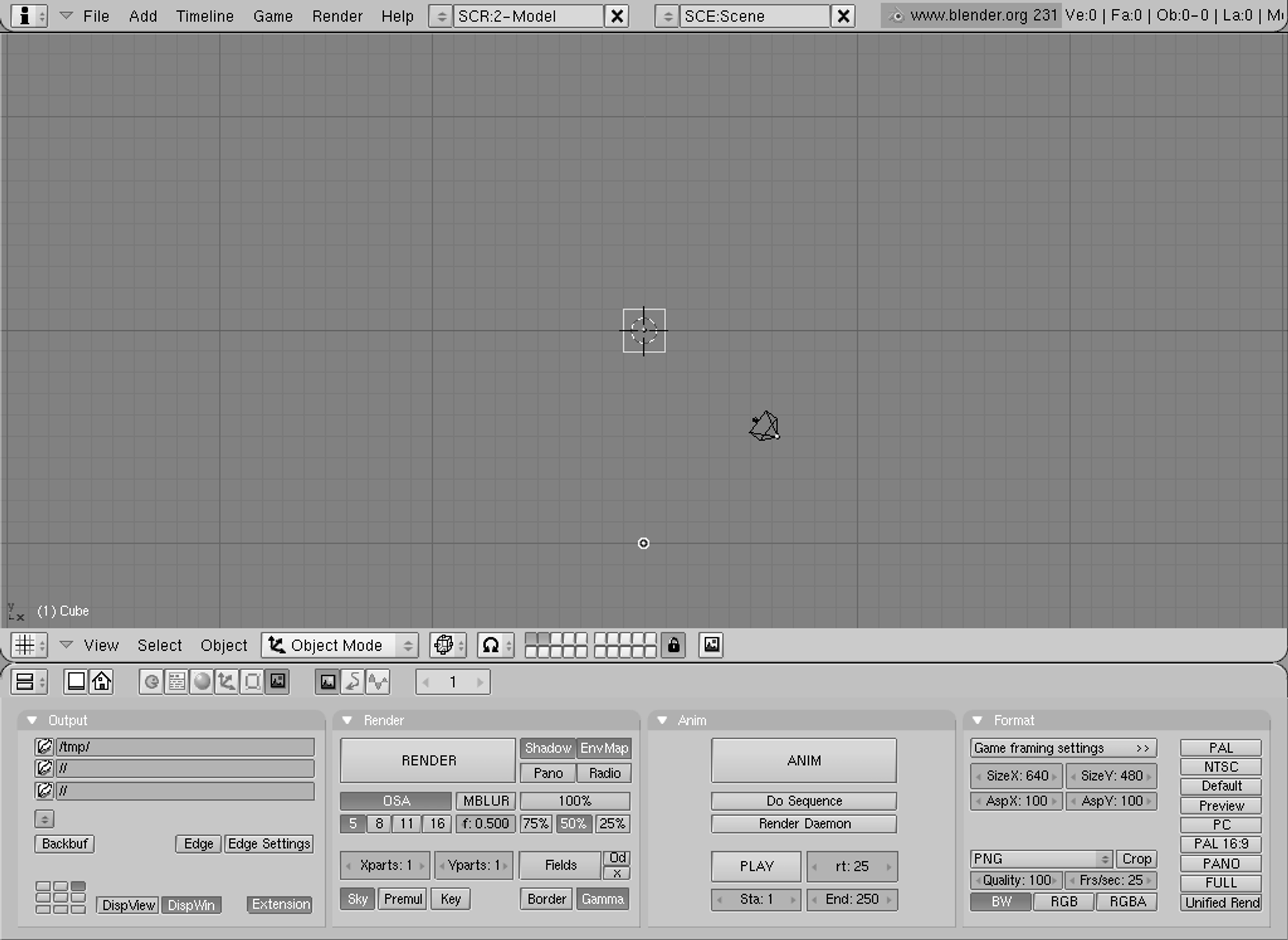Viewport: 1288px width, 940px height.
Task: Toggle EnvMap rendering option
Action: 604,748
